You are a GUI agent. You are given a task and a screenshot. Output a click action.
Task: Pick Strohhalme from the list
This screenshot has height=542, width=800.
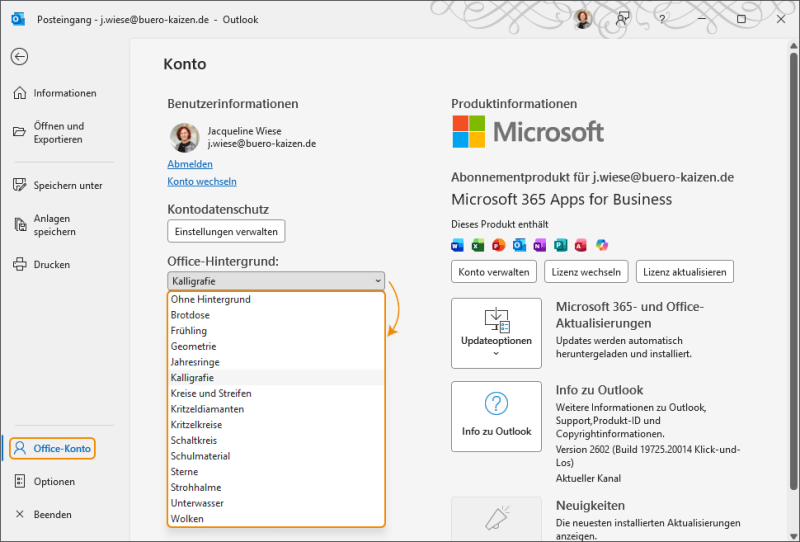[276, 487]
